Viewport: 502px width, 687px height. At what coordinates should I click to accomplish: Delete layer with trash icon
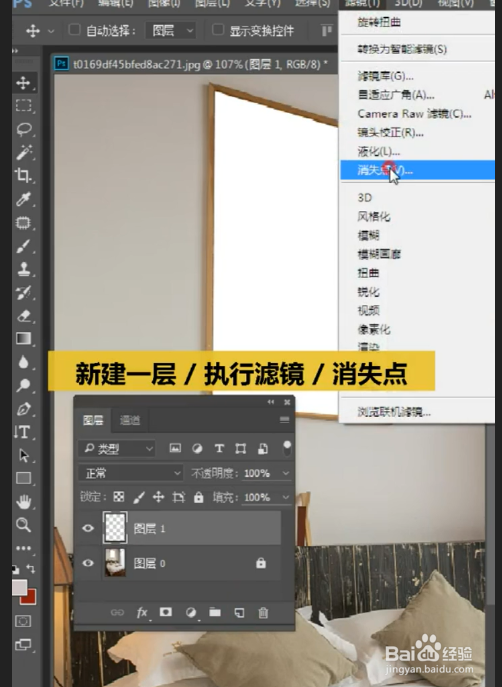263,613
